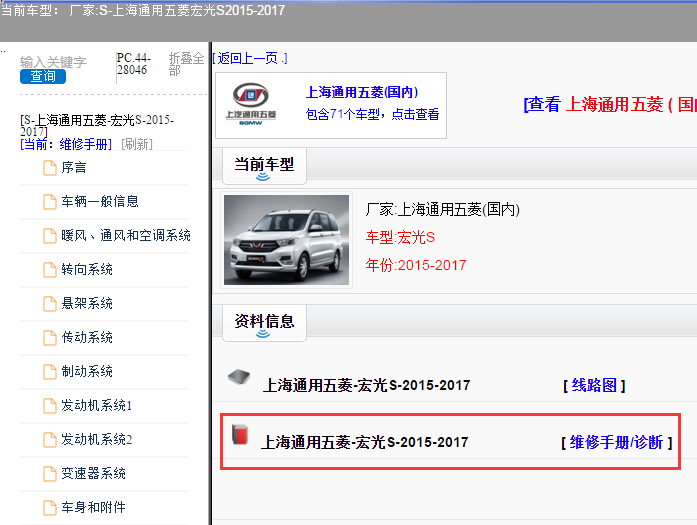
Task: Click the page icon for 传动系统
Action: tap(49, 338)
